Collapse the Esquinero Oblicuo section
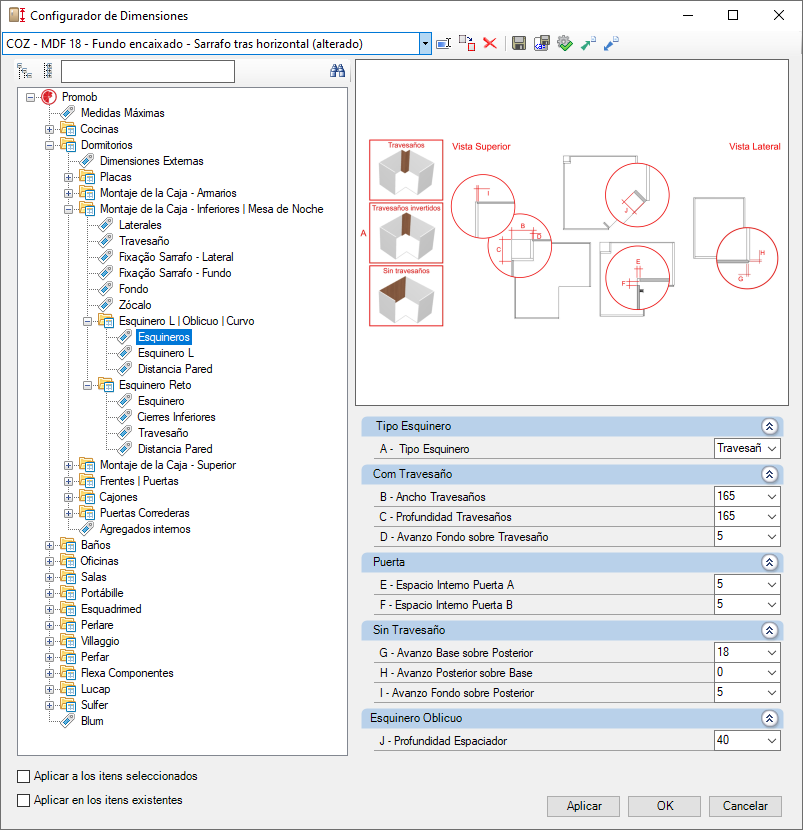803x830 pixels. point(769,718)
